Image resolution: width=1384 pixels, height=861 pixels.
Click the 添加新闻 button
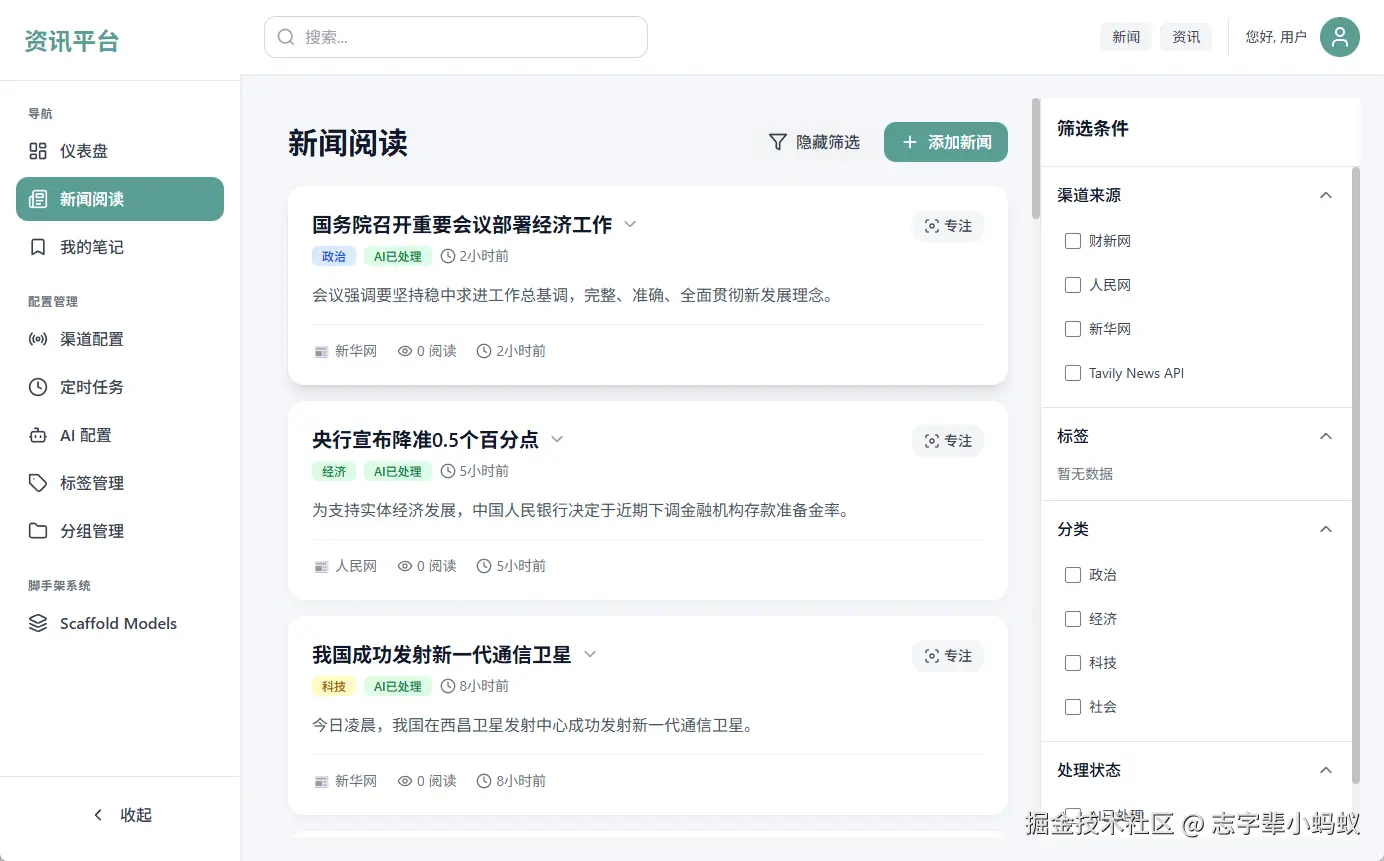(946, 142)
